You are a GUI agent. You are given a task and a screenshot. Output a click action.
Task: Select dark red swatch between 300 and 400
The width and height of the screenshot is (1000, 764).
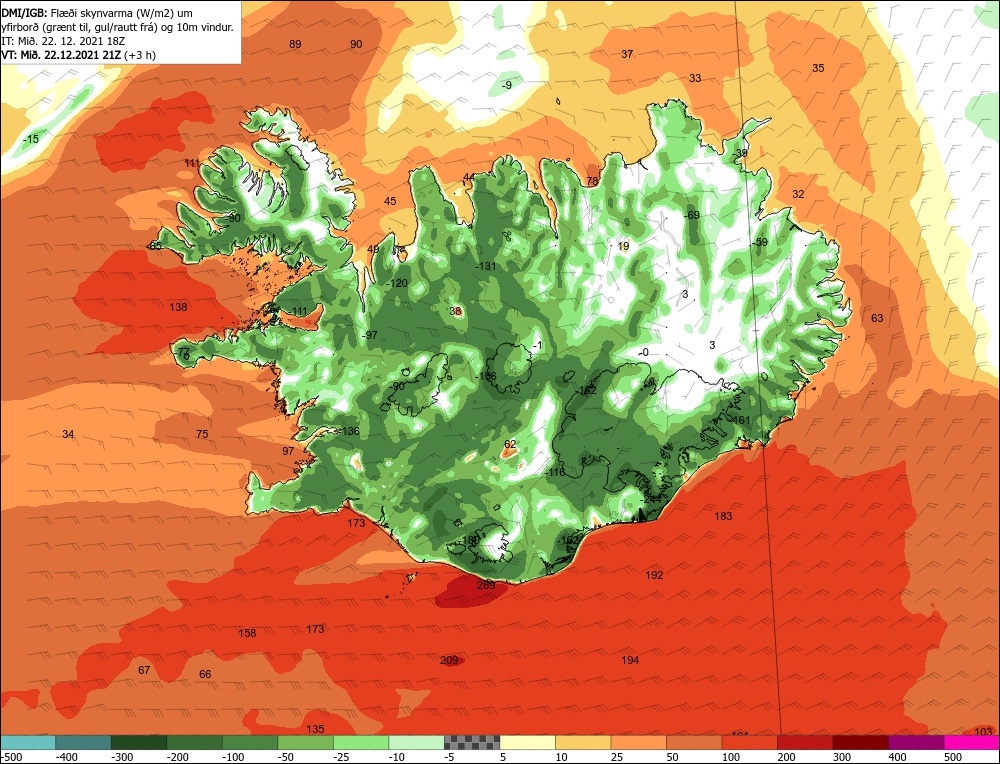(x=860, y=742)
